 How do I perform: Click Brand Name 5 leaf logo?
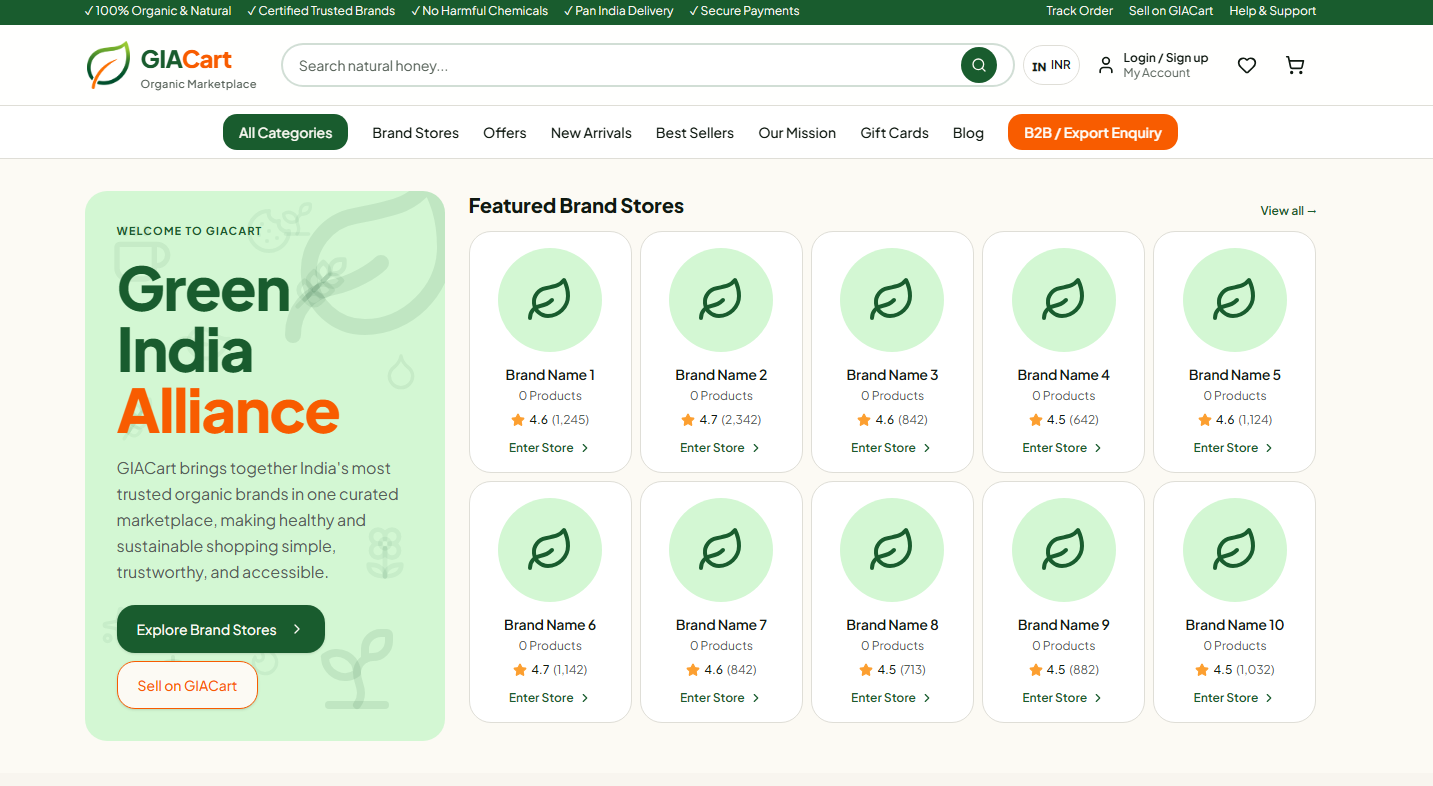coord(1235,300)
